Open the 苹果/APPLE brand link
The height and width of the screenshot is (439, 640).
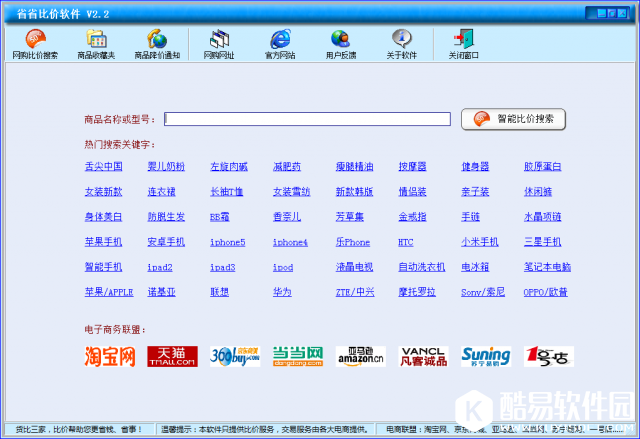point(109,292)
